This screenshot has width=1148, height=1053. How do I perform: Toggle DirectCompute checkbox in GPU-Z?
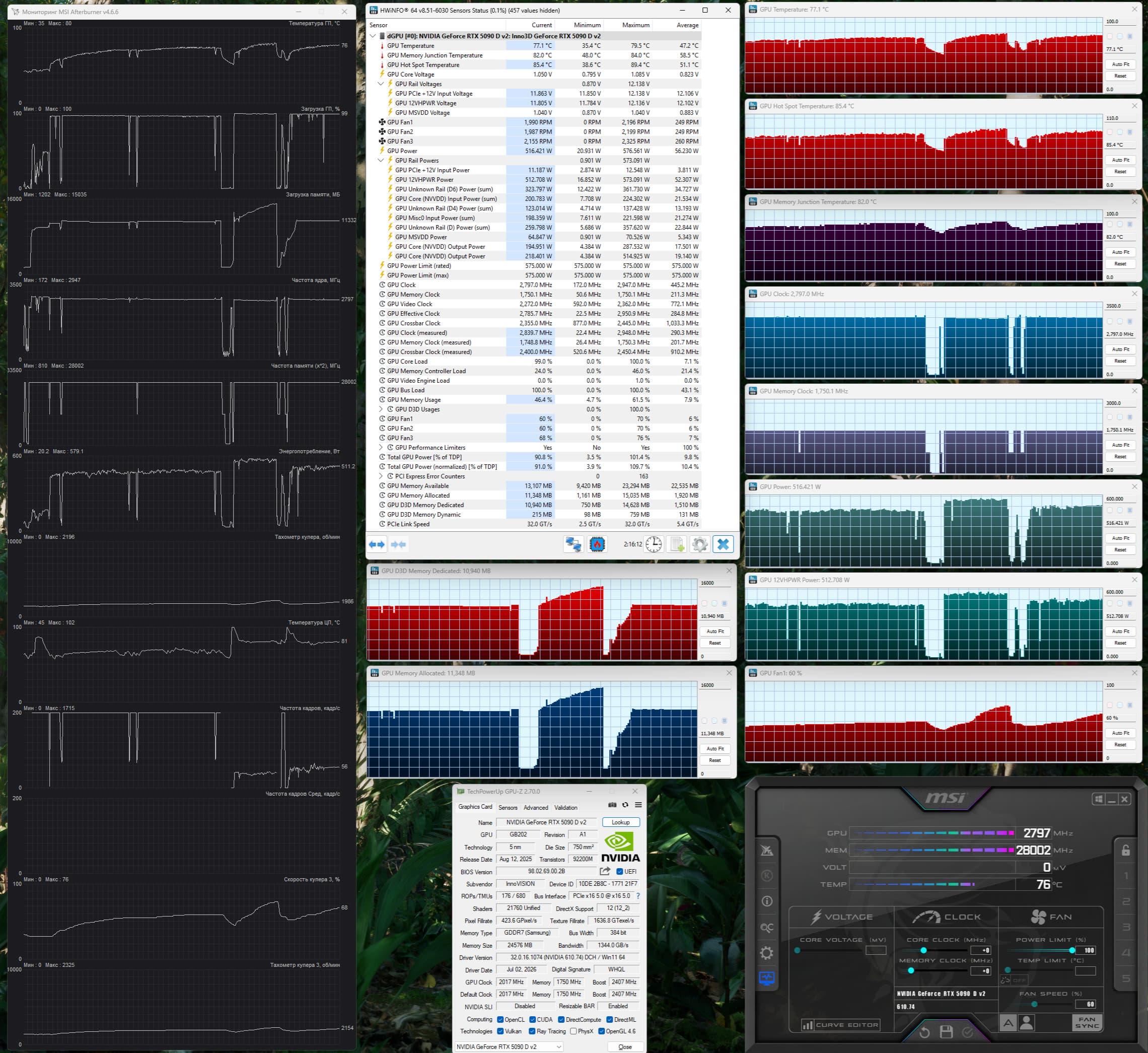[x=561, y=1019]
